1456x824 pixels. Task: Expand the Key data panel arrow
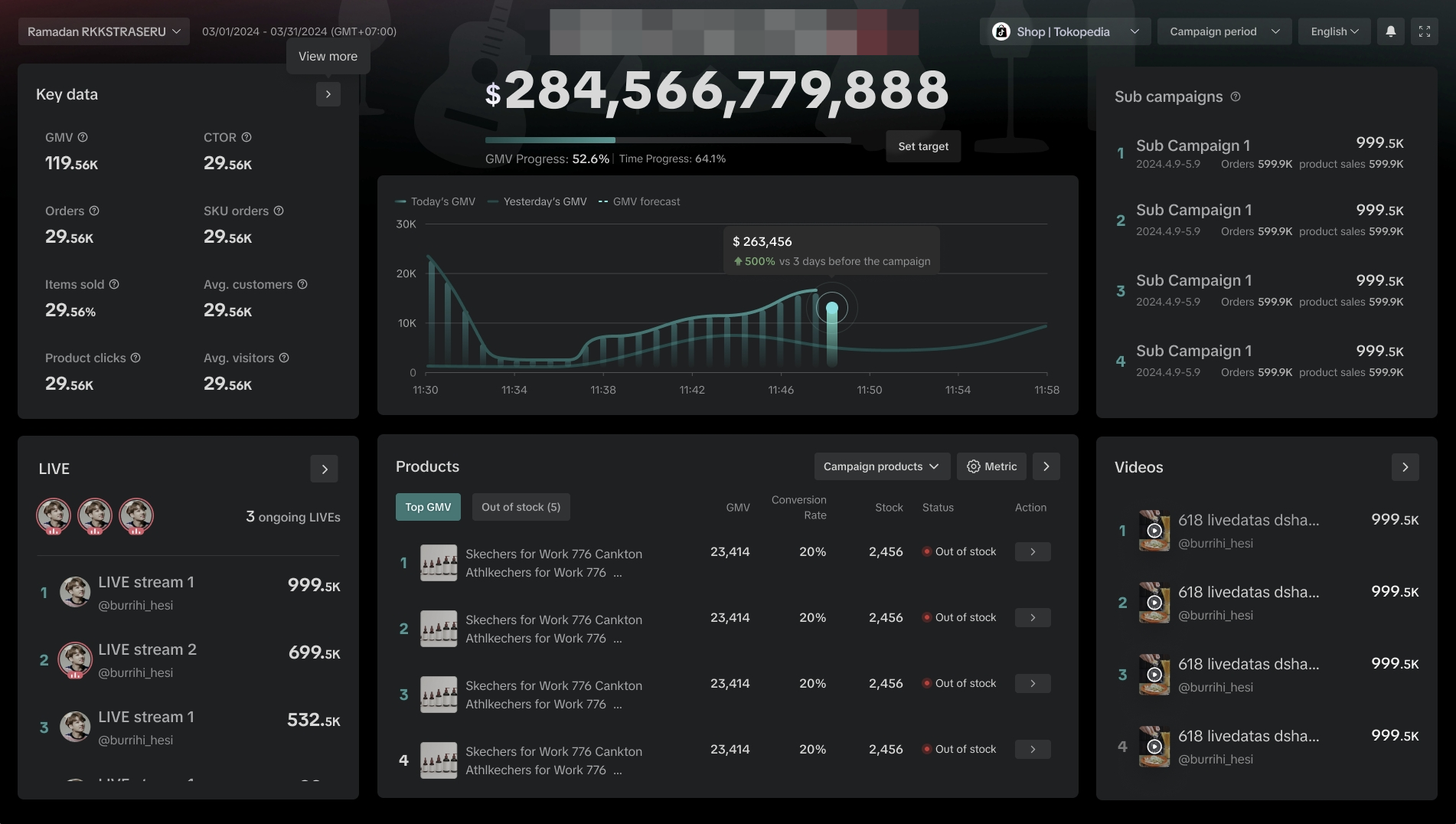pyautogui.click(x=328, y=94)
